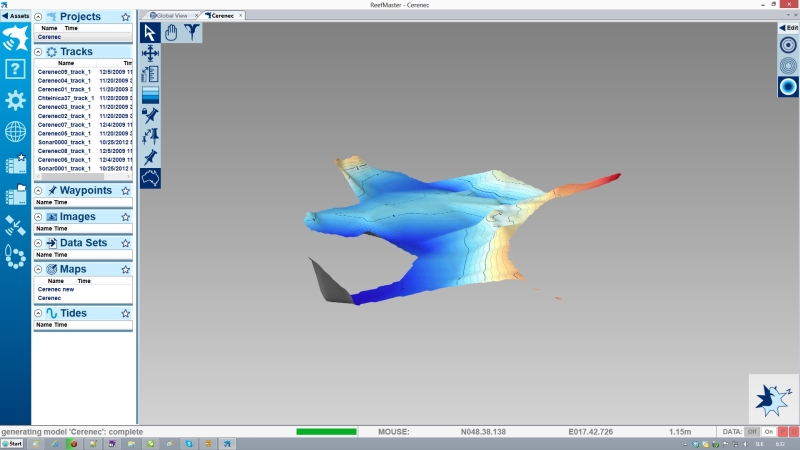
Task: Click the shoreline map outline tool
Action: click(151, 178)
